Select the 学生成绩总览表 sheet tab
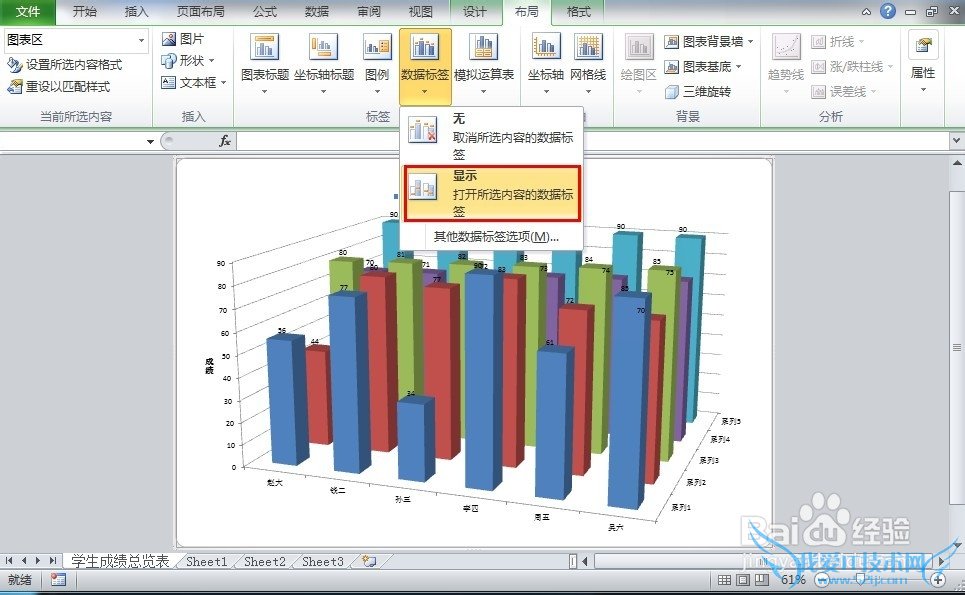This screenshot has height=595, width=965. pos(120,561)
